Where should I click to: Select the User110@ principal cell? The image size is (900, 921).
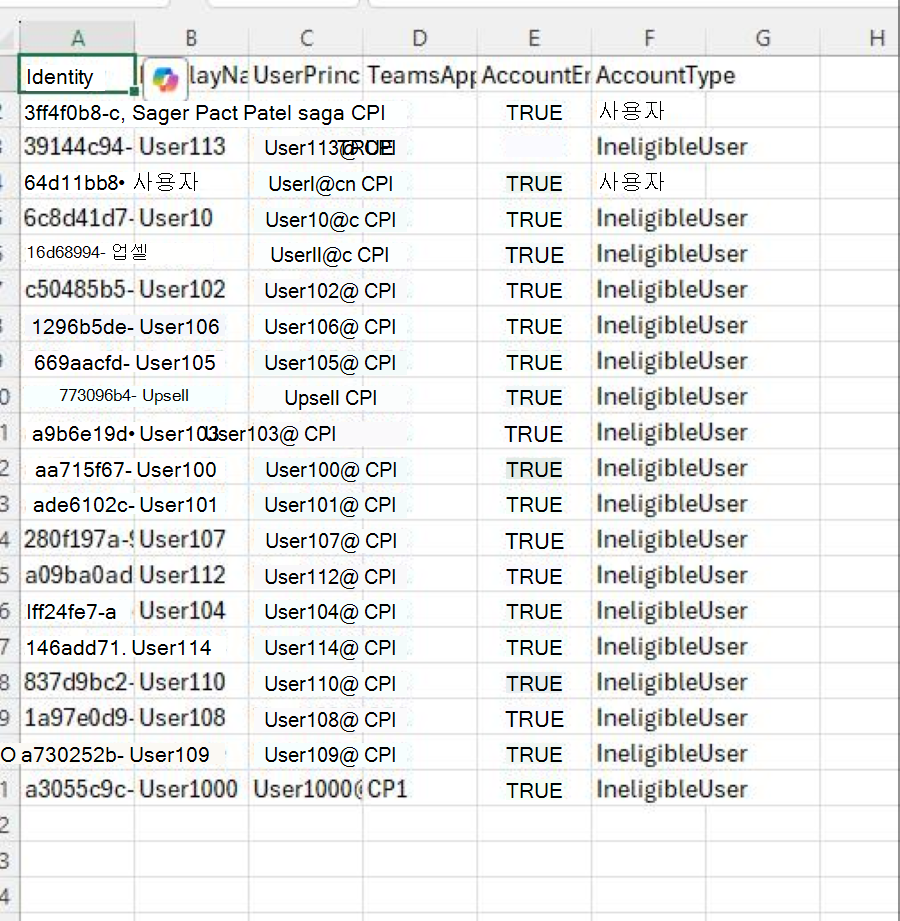coord(306,684)
